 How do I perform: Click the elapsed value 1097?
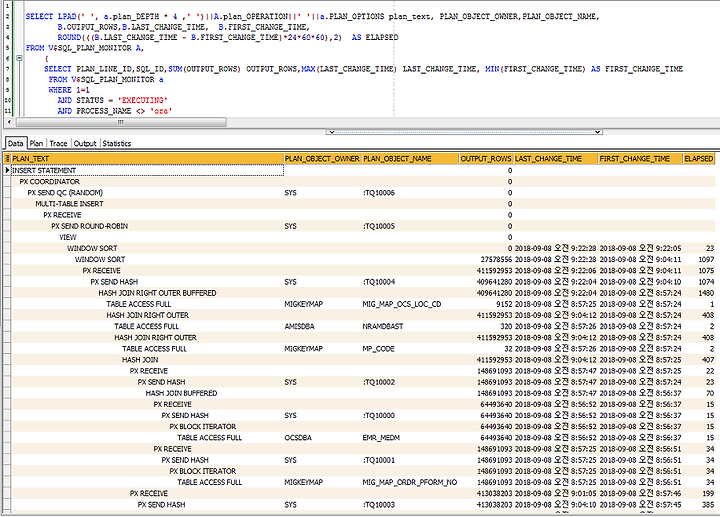click(699, 259)
